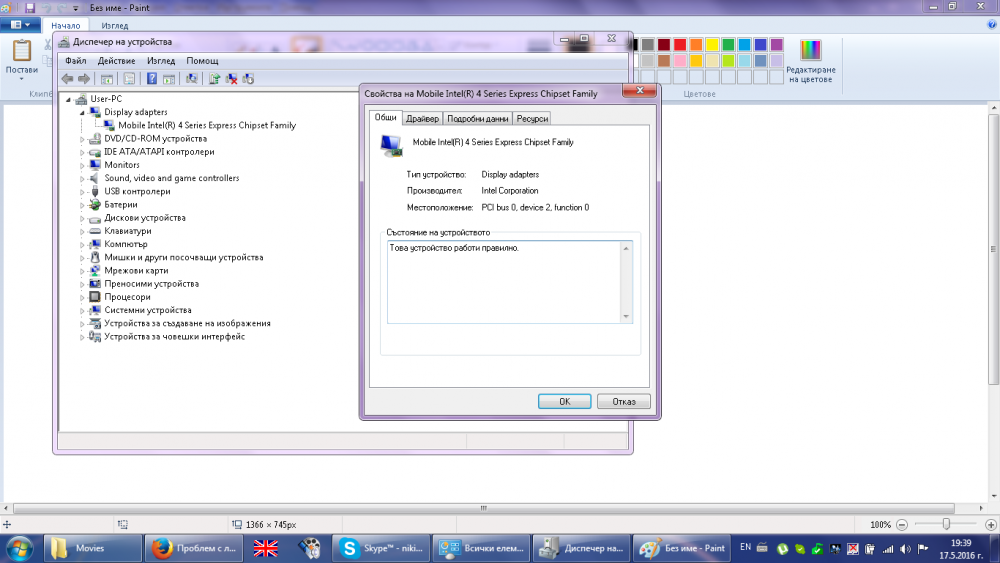The width and height of the screenshot is (1000, 563).
Task: Select Клавиатури item in device tree
Action: (x=128, y=231)
